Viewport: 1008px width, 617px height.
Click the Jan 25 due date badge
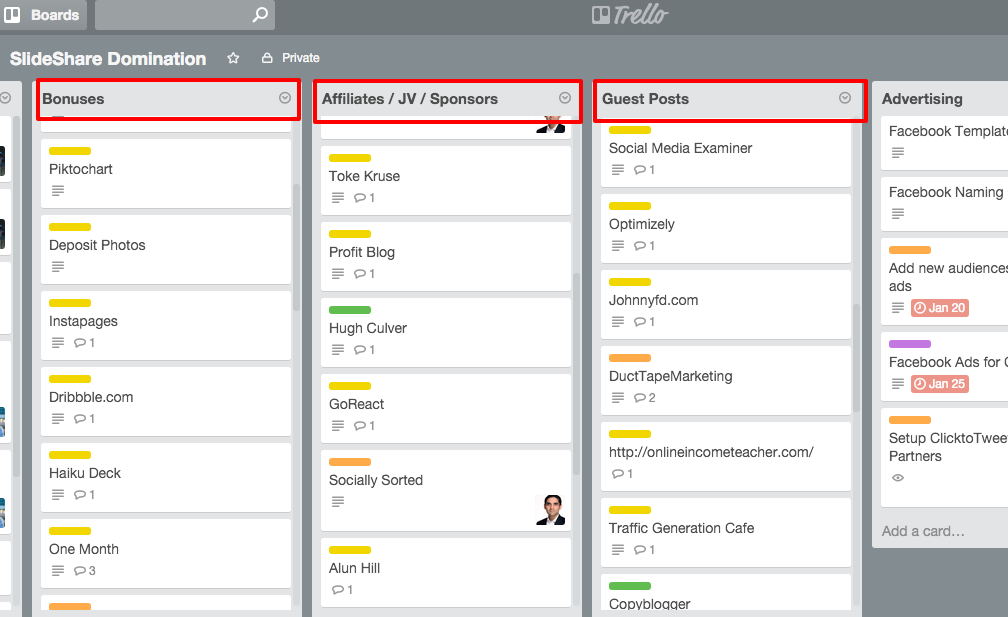pyautogui.click(x=940, y=384)
